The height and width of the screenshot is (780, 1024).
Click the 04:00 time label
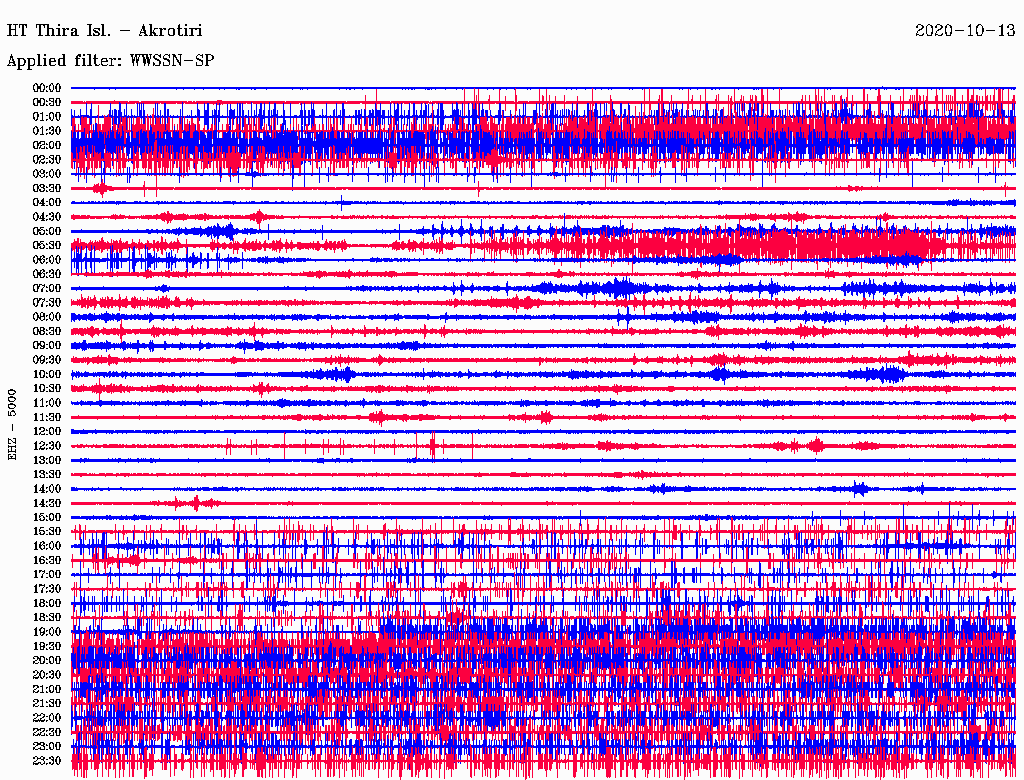pos(47,203)
